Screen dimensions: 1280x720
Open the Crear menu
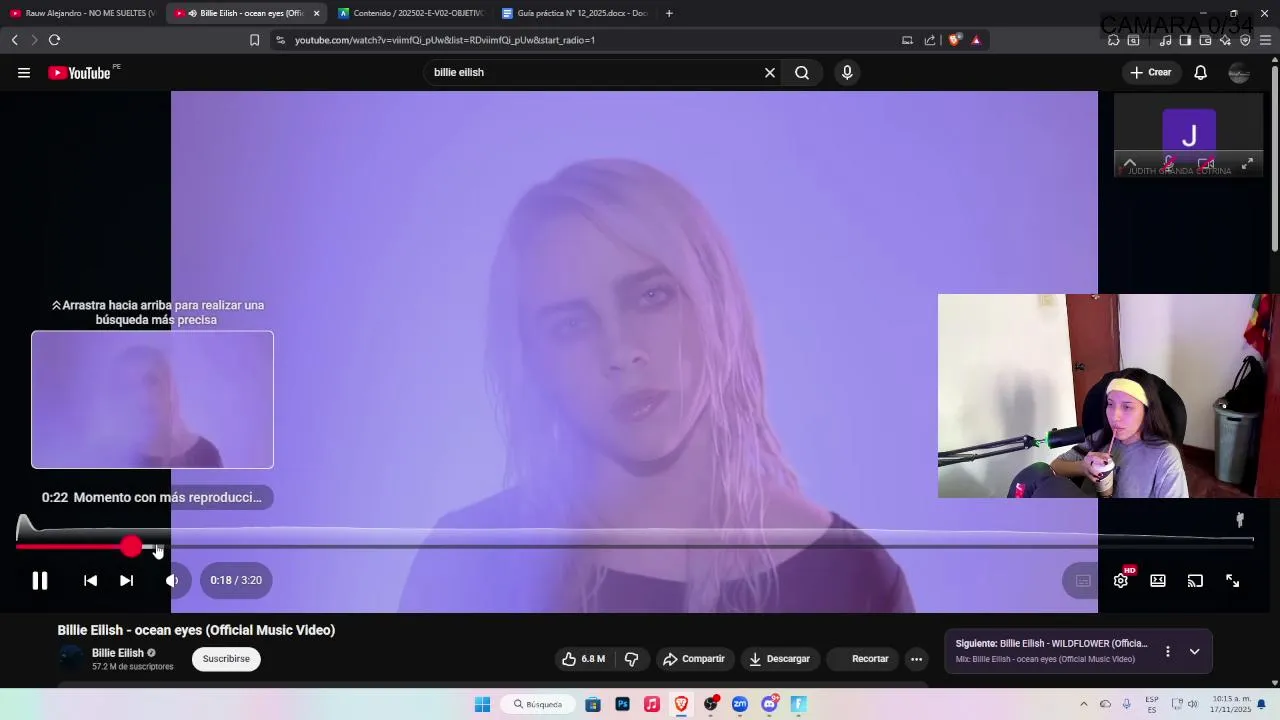1151,72
